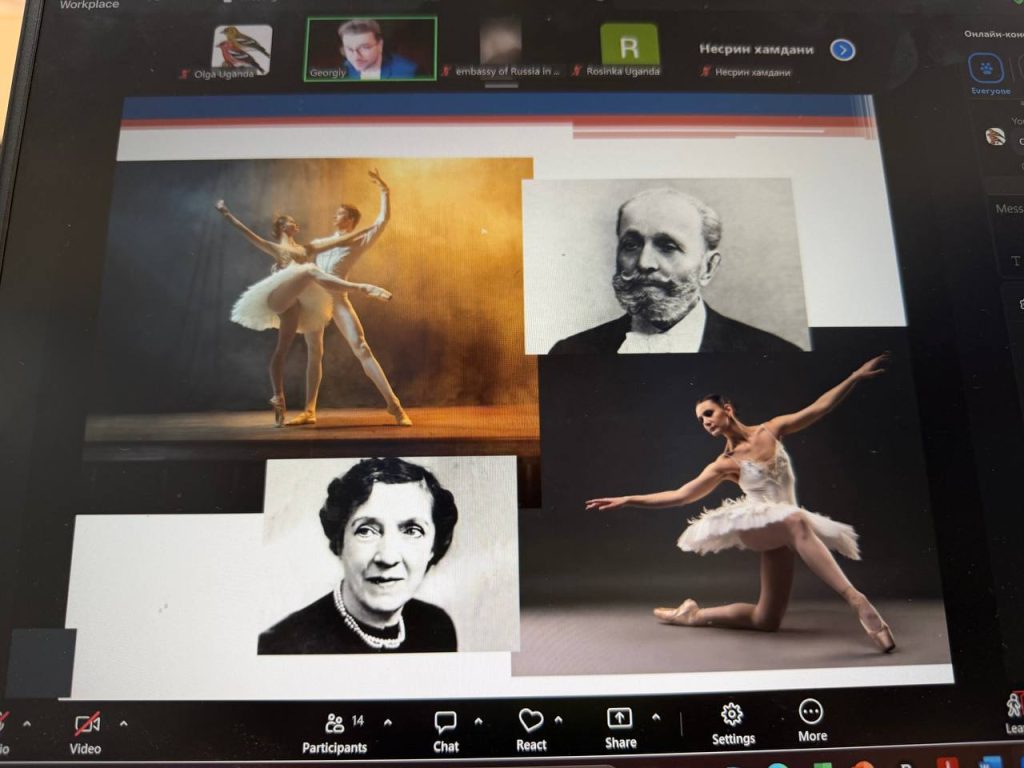Image resolution: width=1024 pixels, height=768 pixels.
Task: Select the Everyone chat group icon
Action: click(x=990, y=72)
